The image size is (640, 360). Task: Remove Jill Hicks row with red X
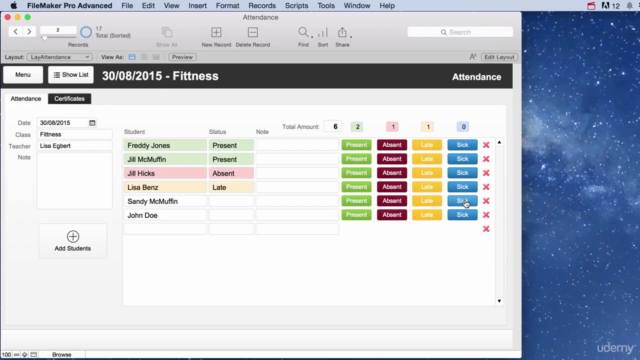pos(486,173)
